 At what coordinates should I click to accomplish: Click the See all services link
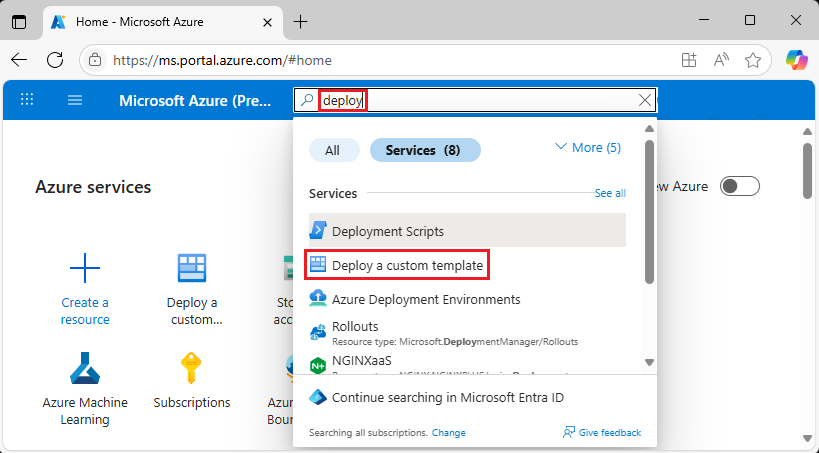(x=610, y=193)
